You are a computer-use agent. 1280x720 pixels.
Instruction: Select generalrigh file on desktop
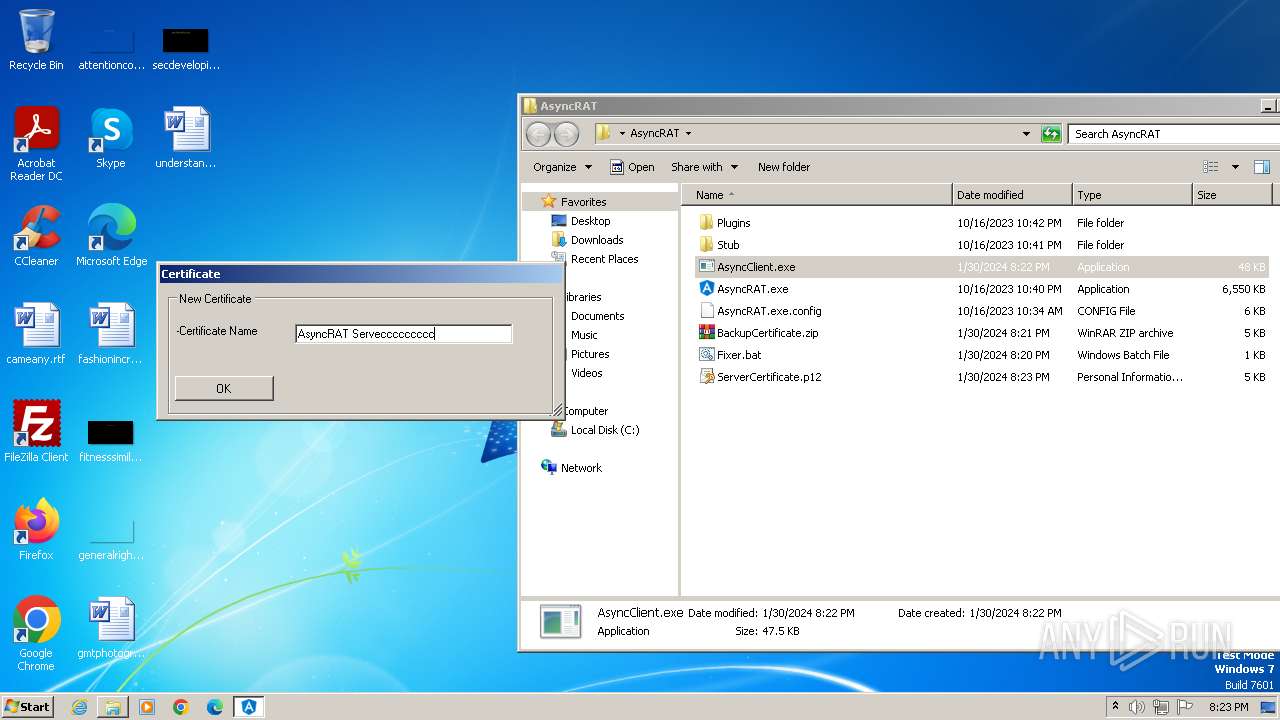[x=111, y=538]
